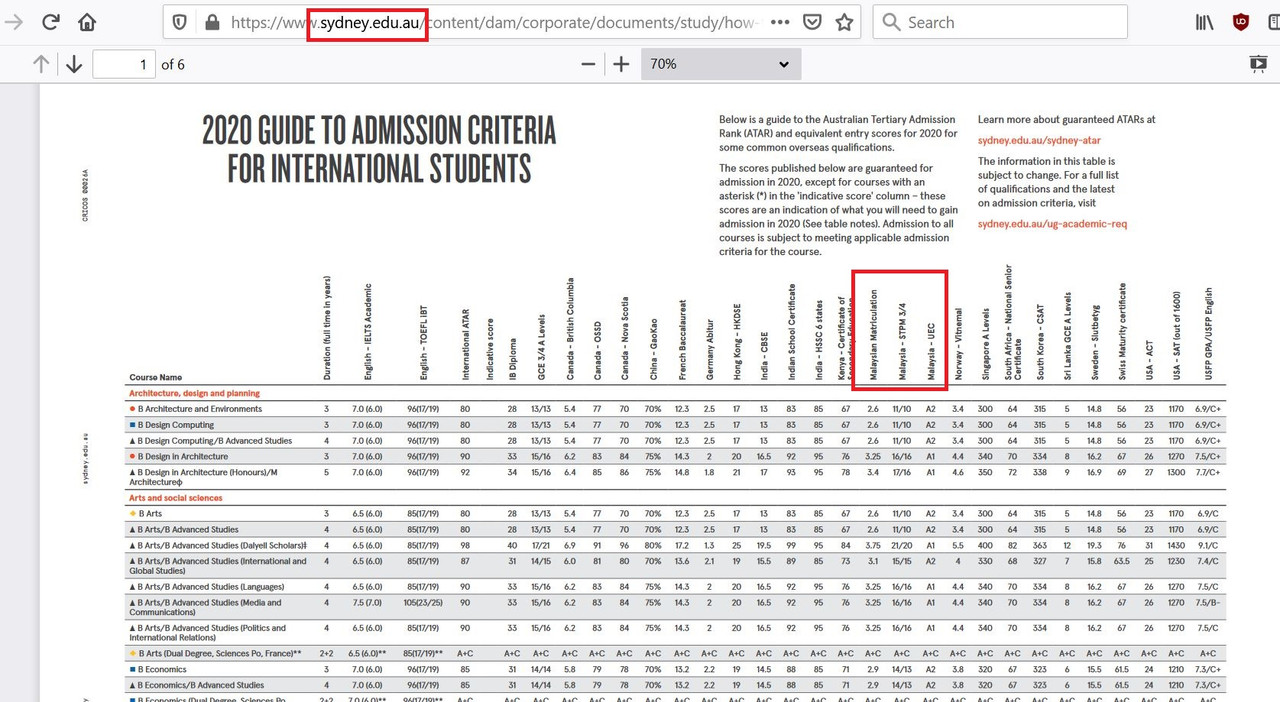This screenshot has width=1280, height=702.
Task: Select B Architecture and Environments row name
Action: coord(200,409)
